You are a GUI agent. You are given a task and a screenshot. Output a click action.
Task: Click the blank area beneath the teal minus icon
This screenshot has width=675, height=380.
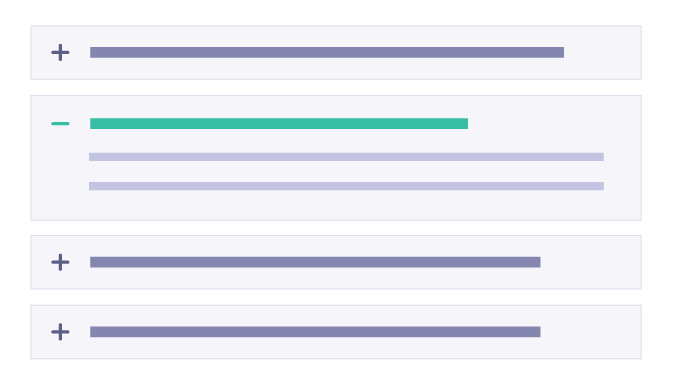coord(60,173)
